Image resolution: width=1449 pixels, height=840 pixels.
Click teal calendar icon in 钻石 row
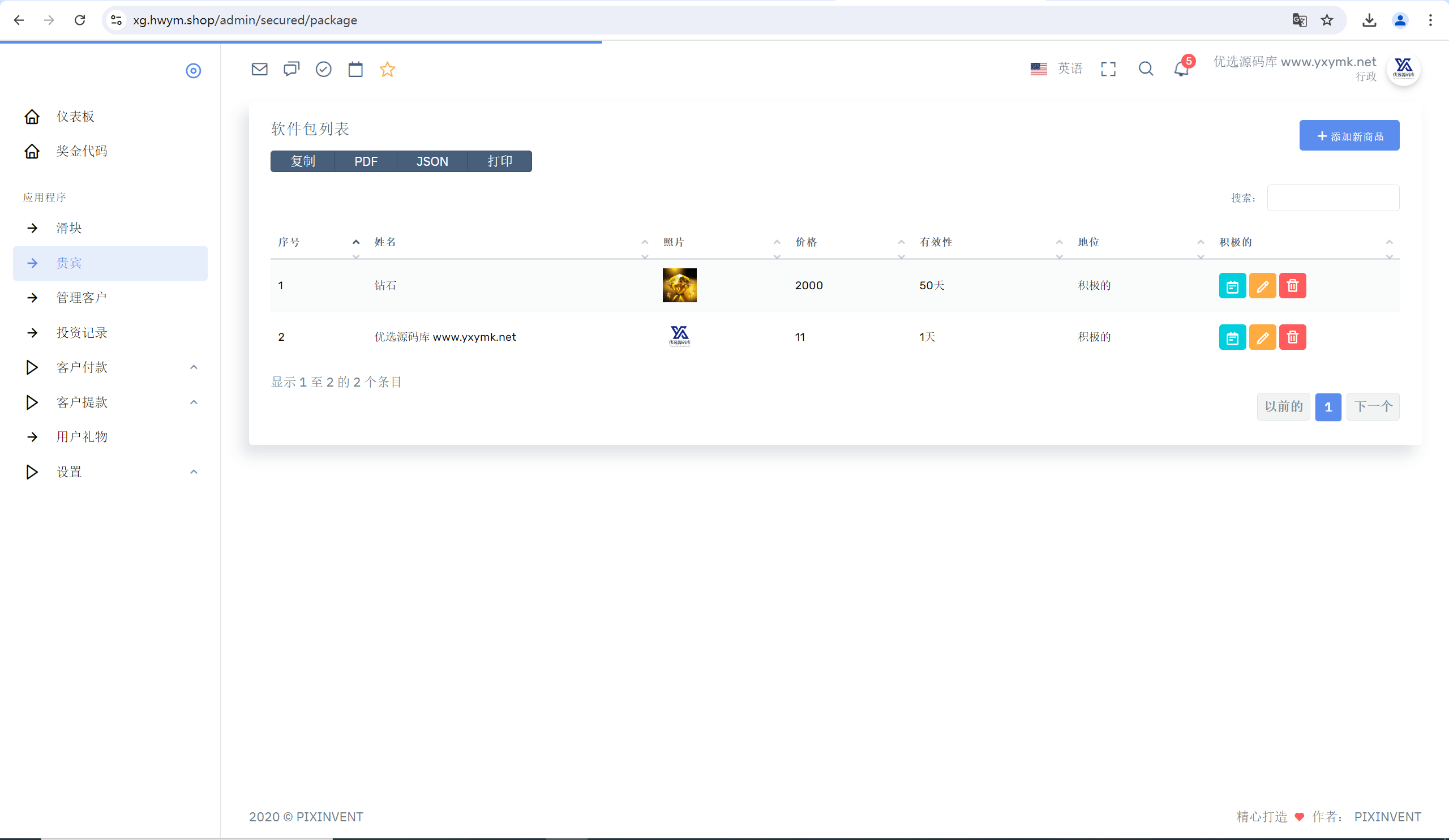point(1232,286)
